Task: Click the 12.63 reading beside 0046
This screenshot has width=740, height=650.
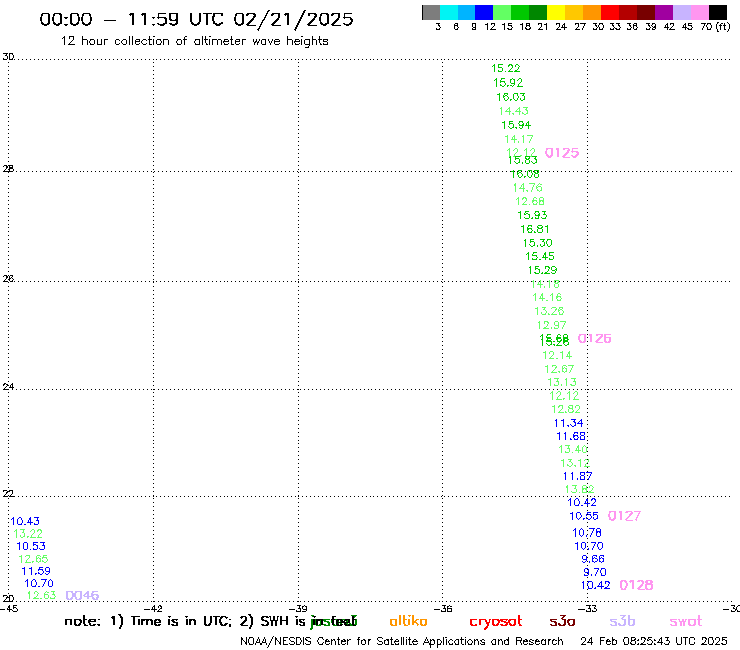Action: click(x=42, y=595)
